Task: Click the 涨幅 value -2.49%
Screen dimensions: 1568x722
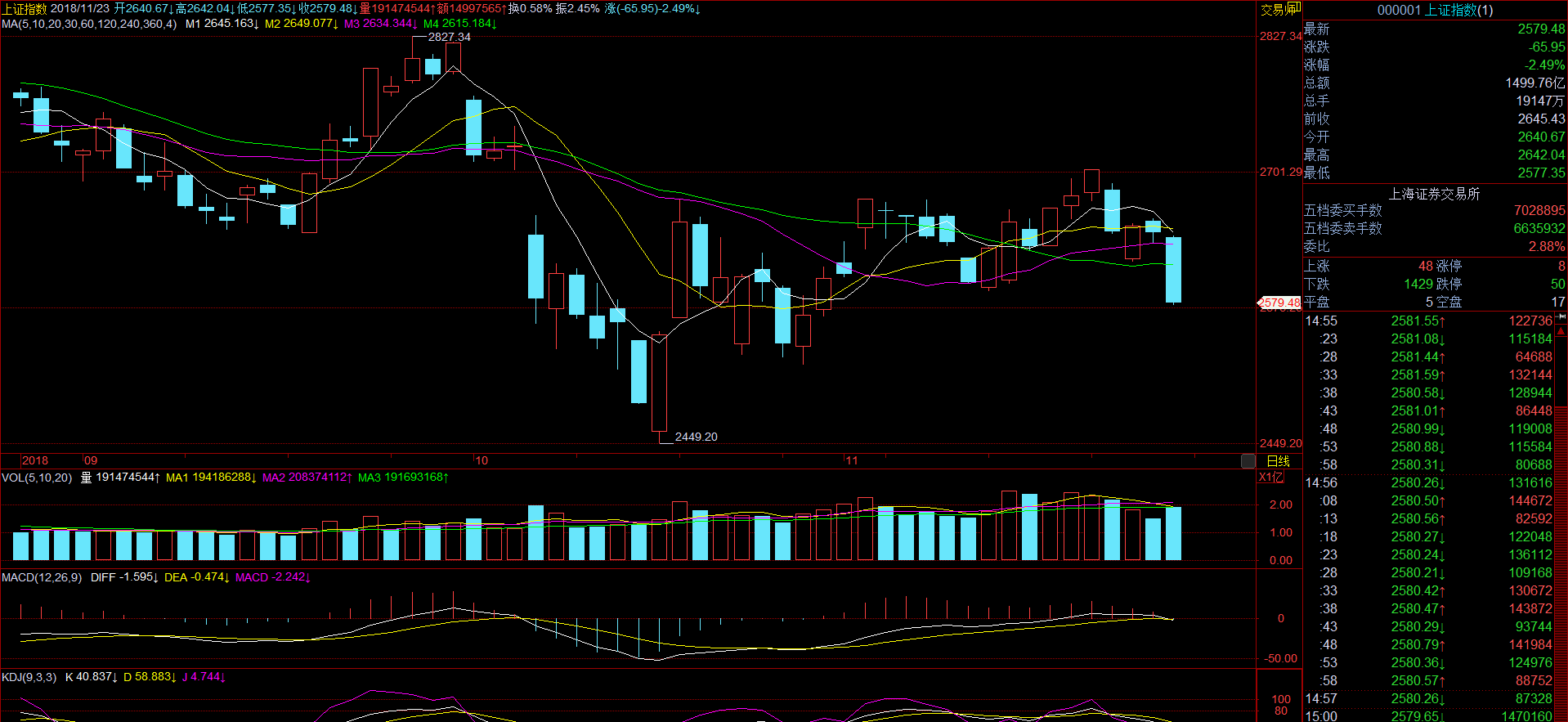Action: point(1544,65)
